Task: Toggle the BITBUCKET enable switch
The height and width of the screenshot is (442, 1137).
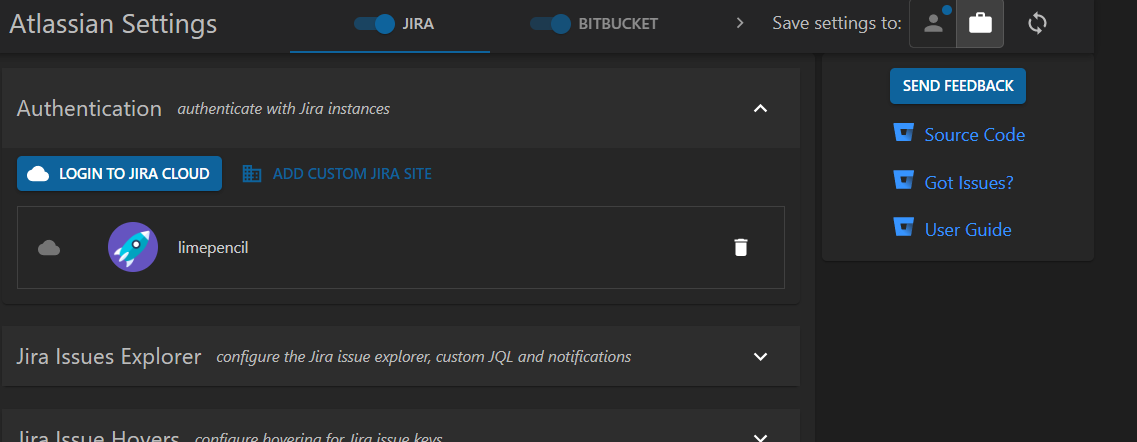Action: point(550,24)
